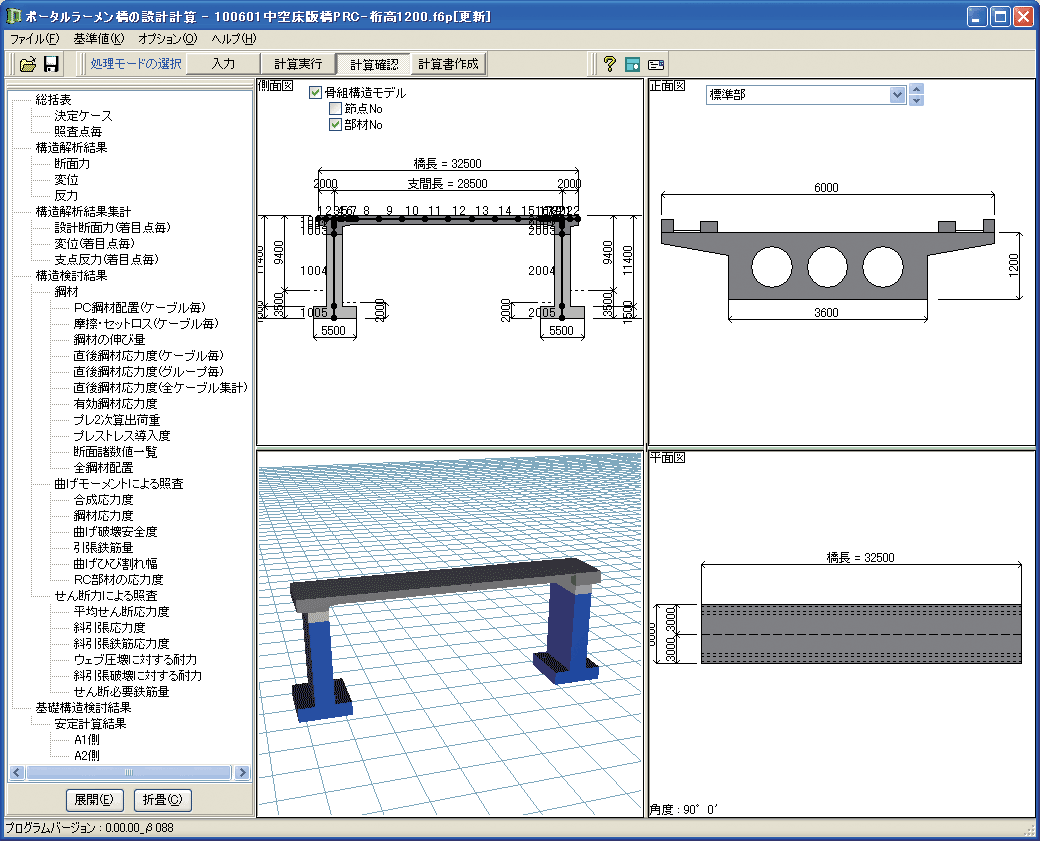Click the 折畳(C) button
This screenshot has height=841, width=1040.
tap(162, 800)
